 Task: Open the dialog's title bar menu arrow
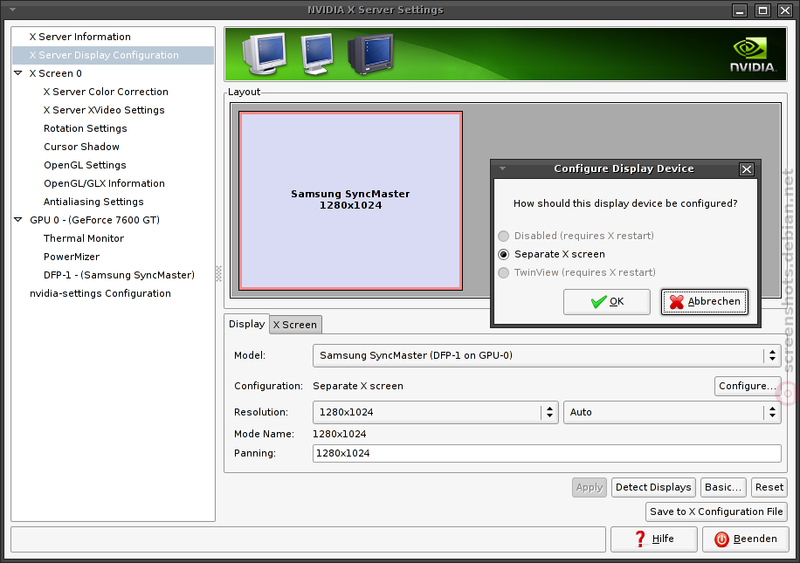[x=503, y=168]
